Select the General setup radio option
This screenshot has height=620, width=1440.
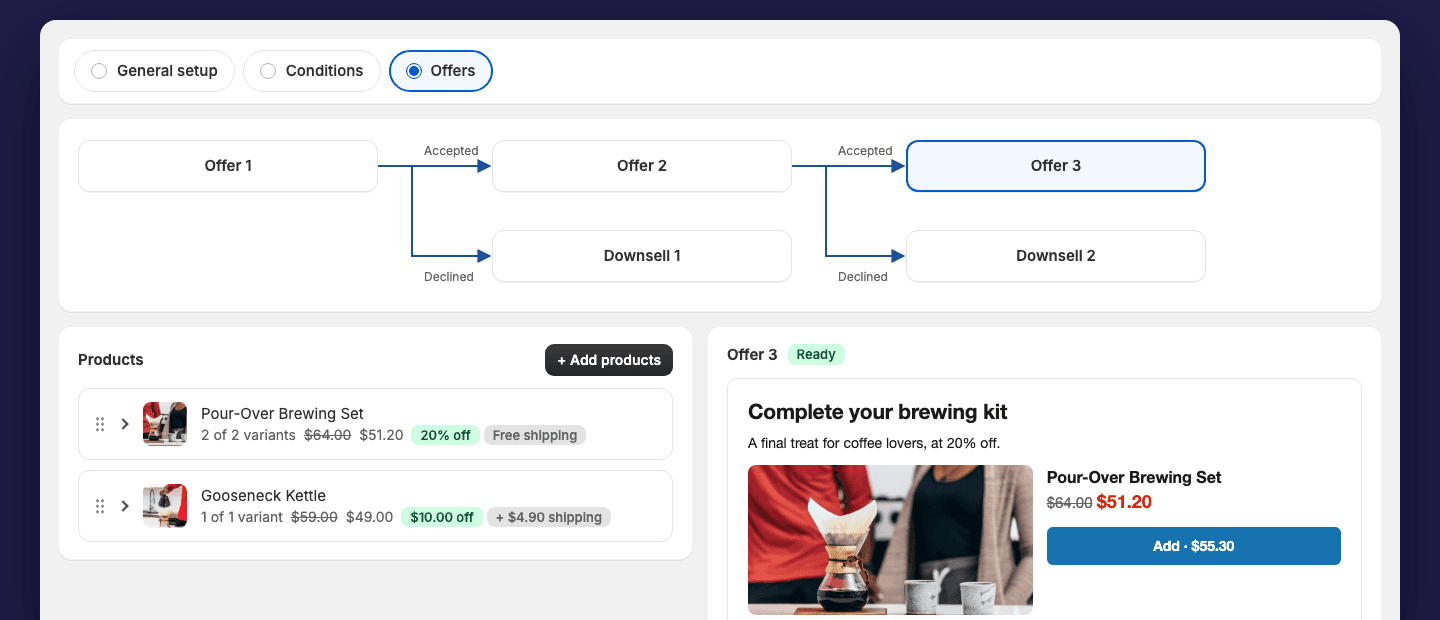click(x=154, y=71)
